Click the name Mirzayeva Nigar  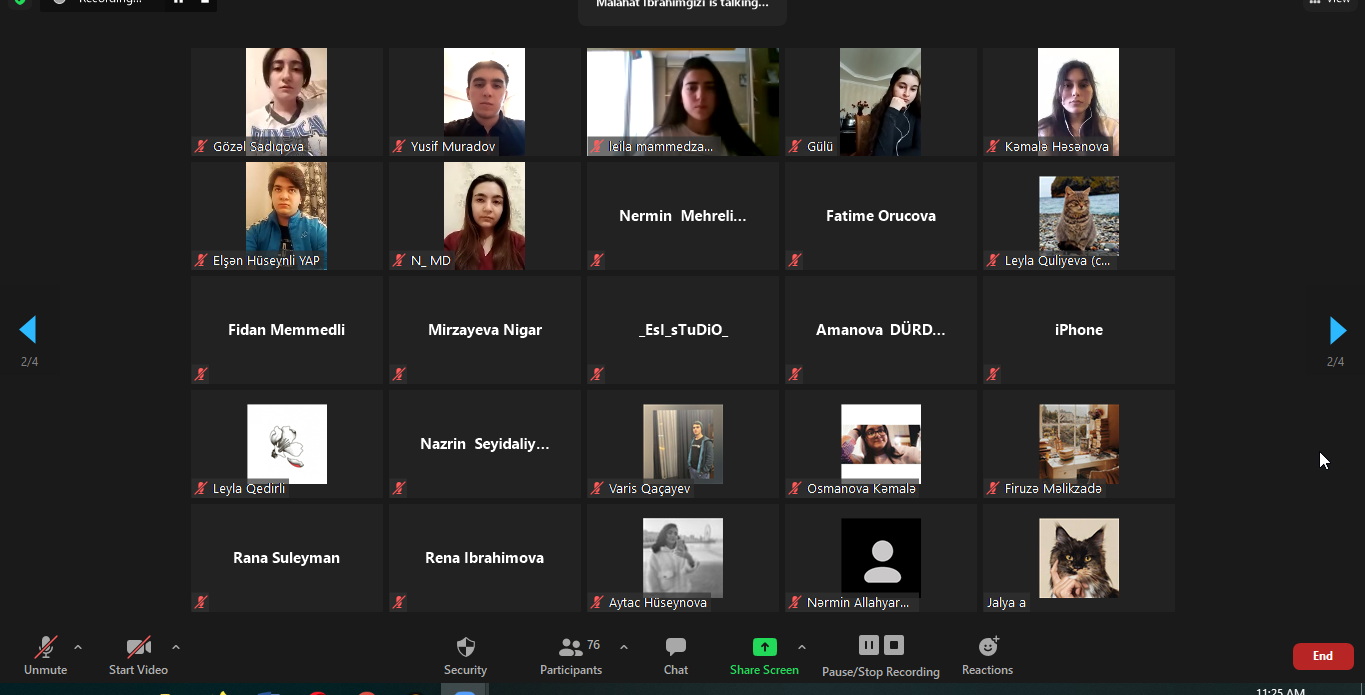pos(485,330)
